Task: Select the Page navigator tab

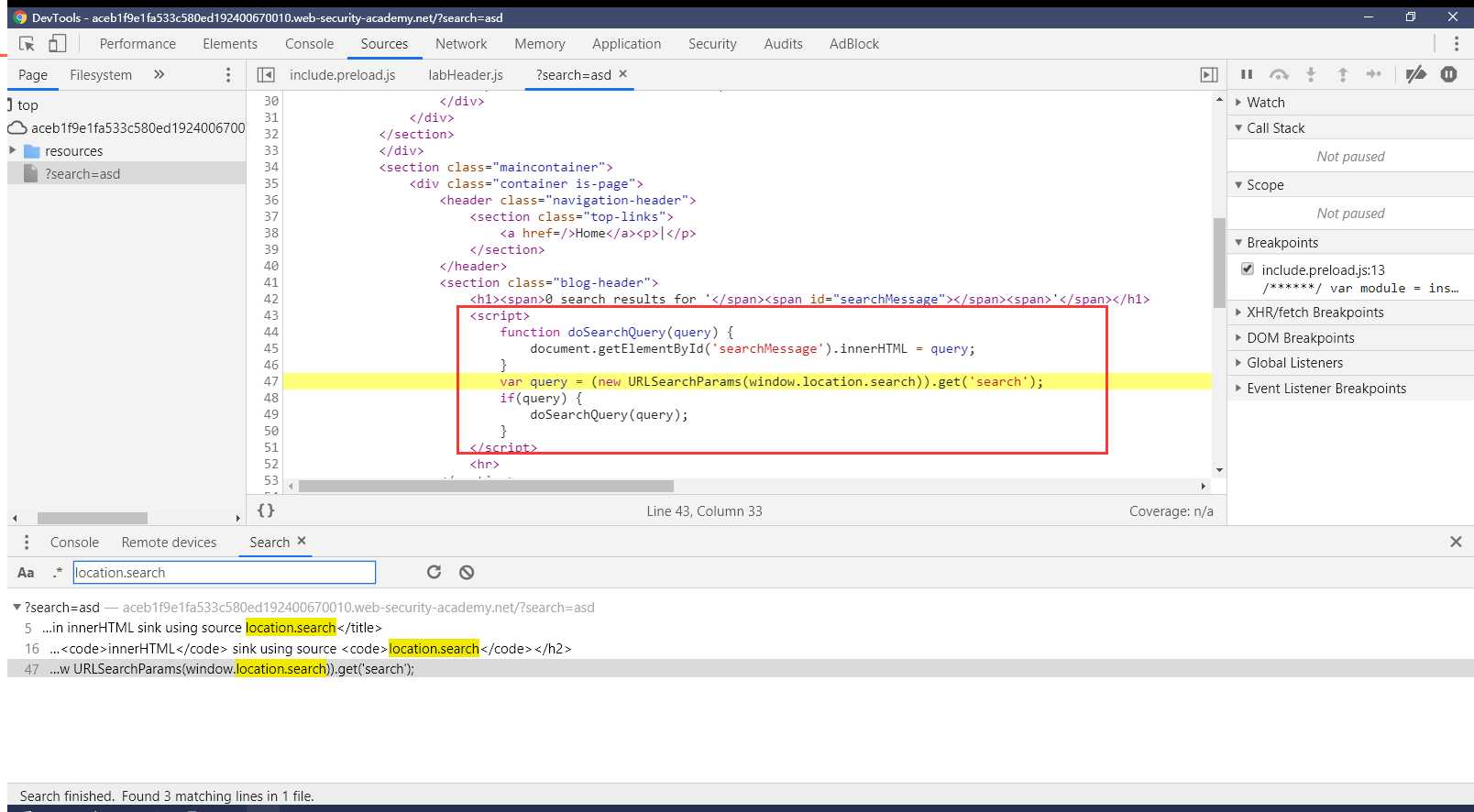Action: click(33, 75)
